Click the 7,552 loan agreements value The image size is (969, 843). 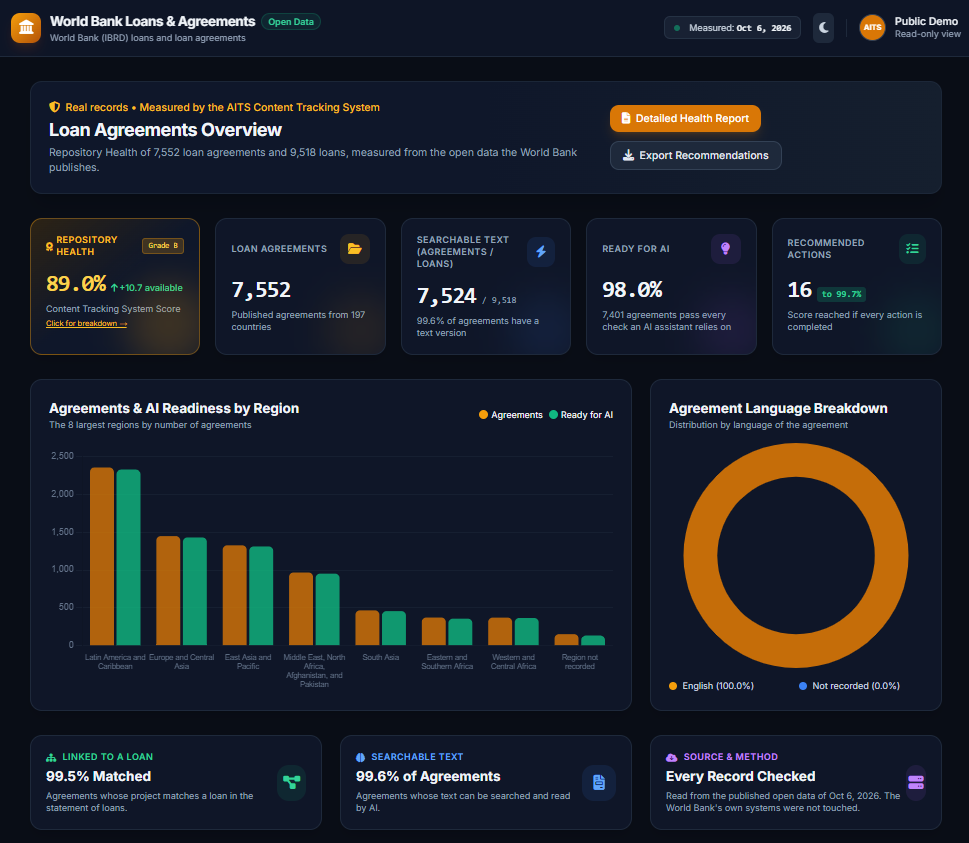[x=261, y=290]
